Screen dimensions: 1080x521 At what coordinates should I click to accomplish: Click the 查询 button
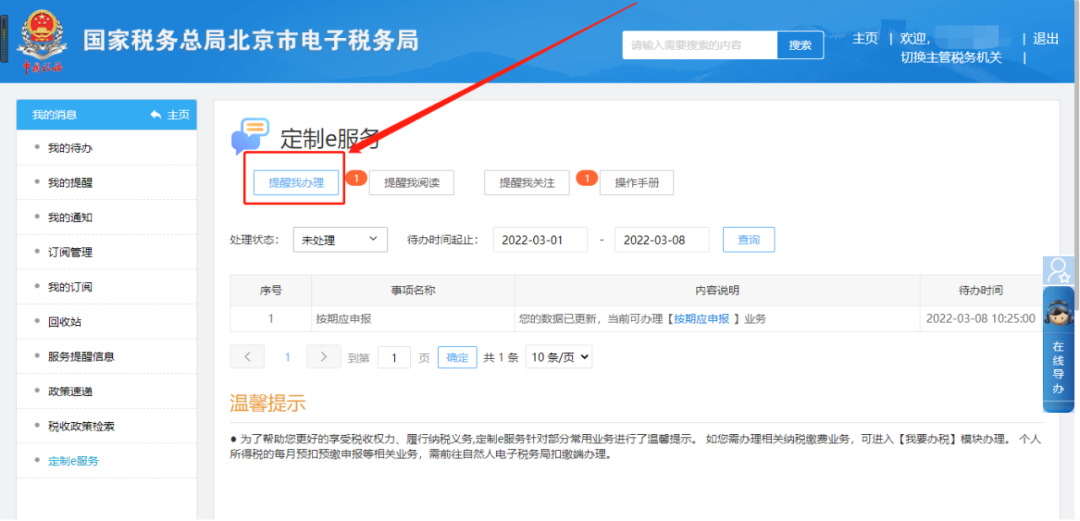tap(749, 240)
